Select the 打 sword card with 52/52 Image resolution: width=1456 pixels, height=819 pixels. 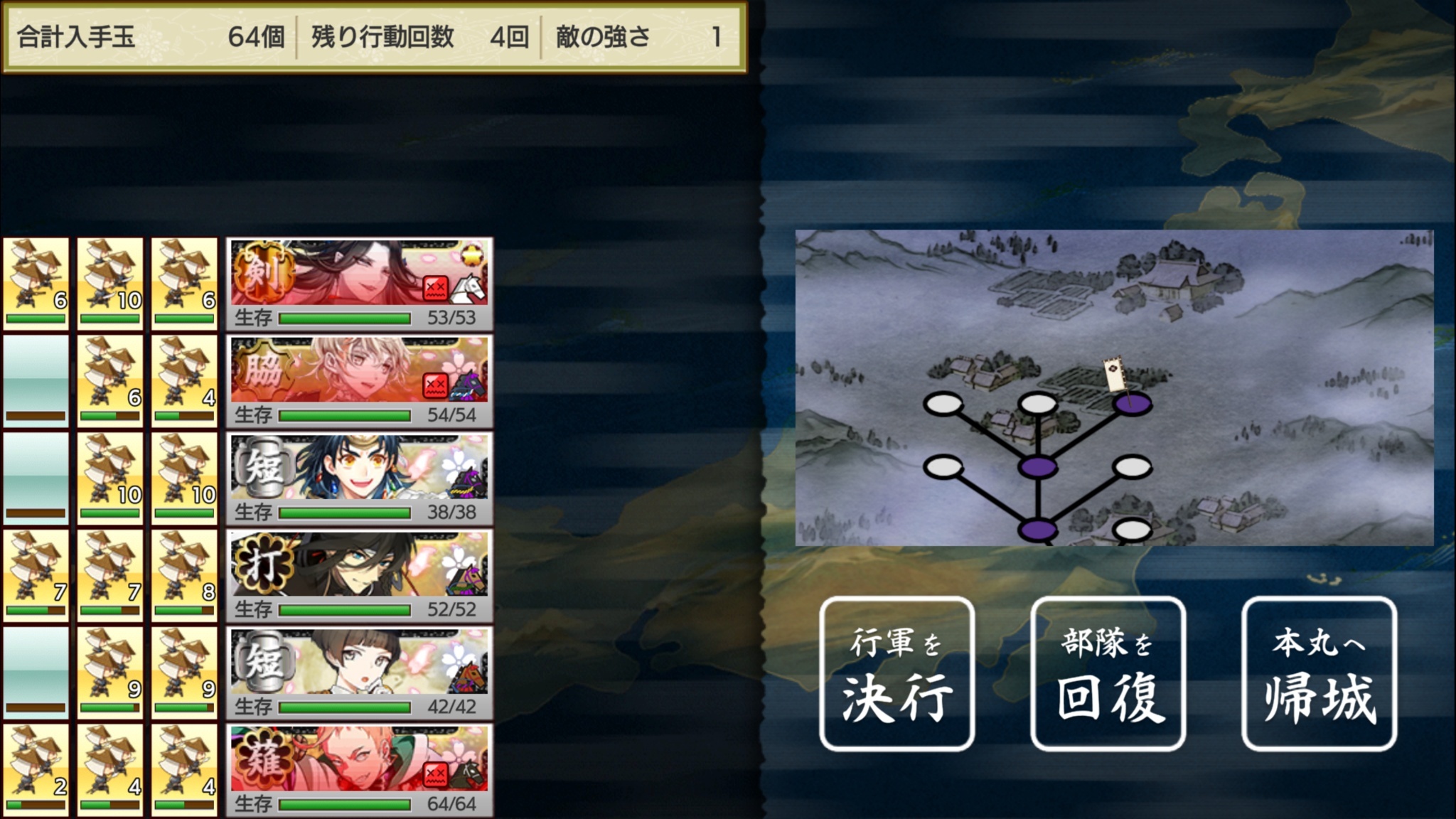359,576
